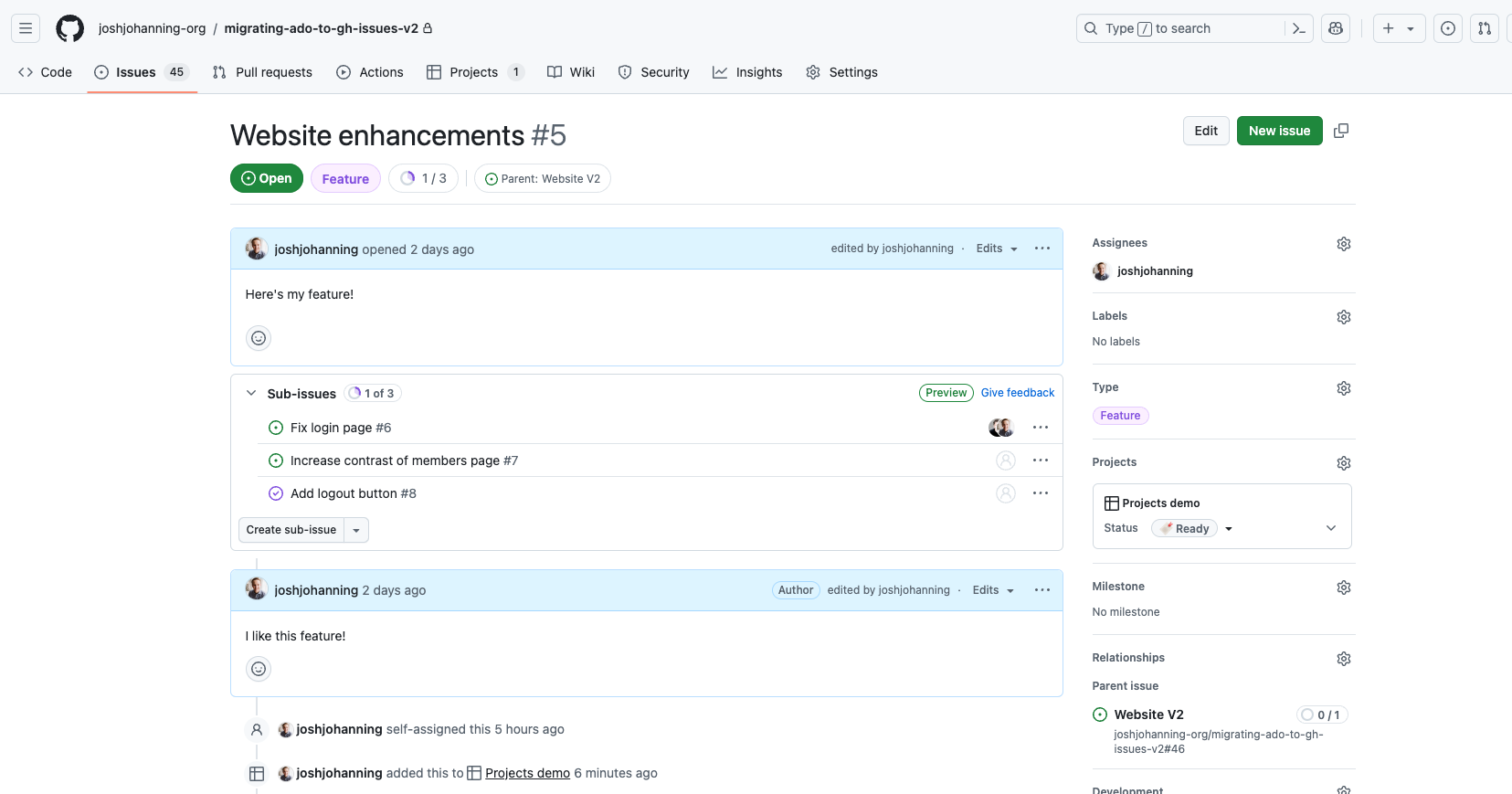Open the global issues icon in header
Screen dimensions: 1512x794
pyautogui.click(x=1448, y=28)
